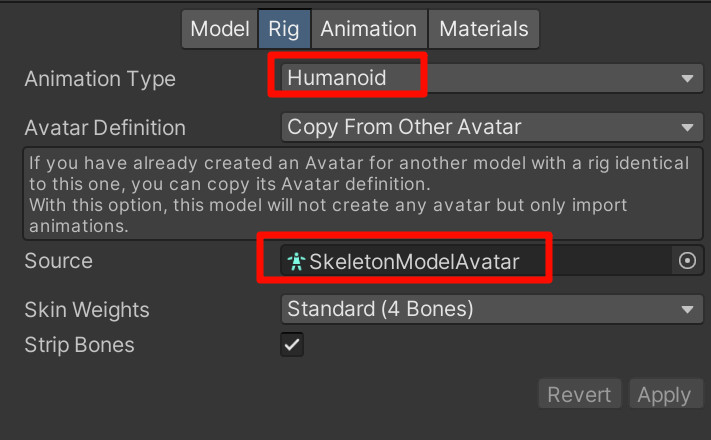Switch to the Animation tab
Viewport: 711px width, 440px height.
(369, 29)
